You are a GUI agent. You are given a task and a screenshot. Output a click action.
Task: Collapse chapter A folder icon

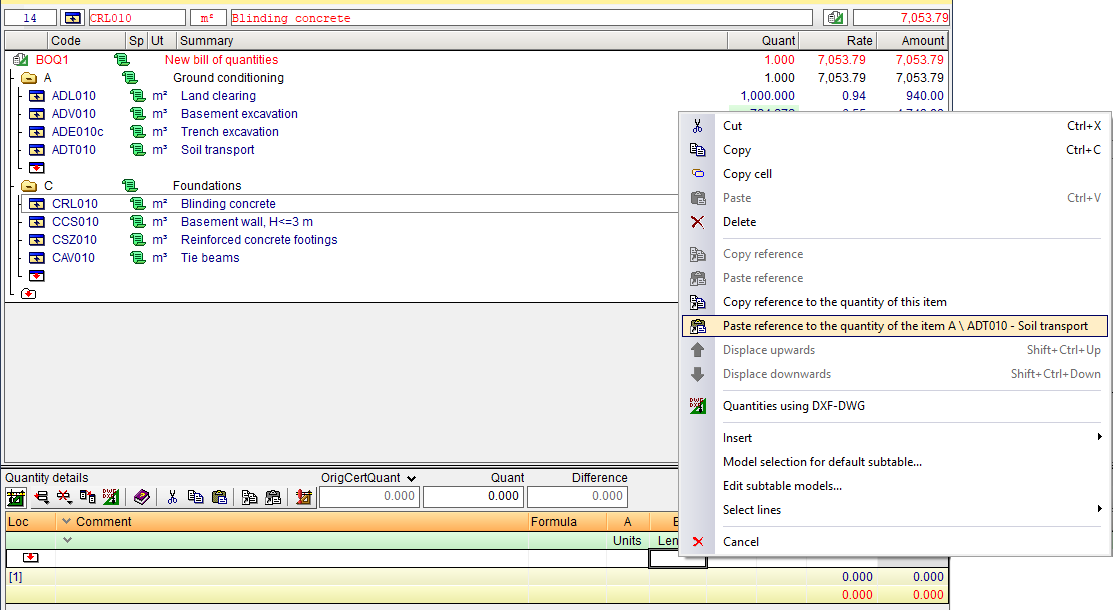(x=29, y=78)
